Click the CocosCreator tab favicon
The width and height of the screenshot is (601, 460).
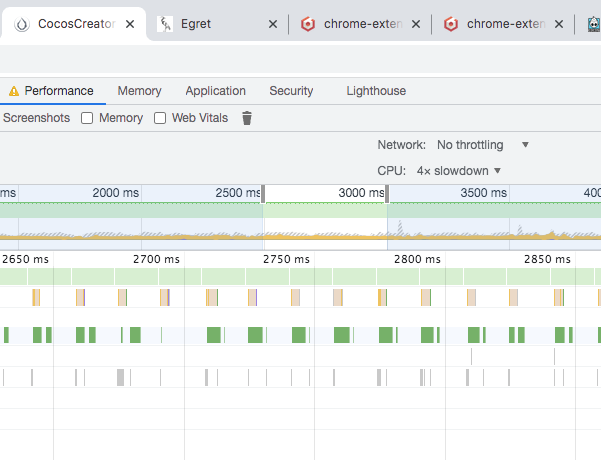click(x=22, y=23)
